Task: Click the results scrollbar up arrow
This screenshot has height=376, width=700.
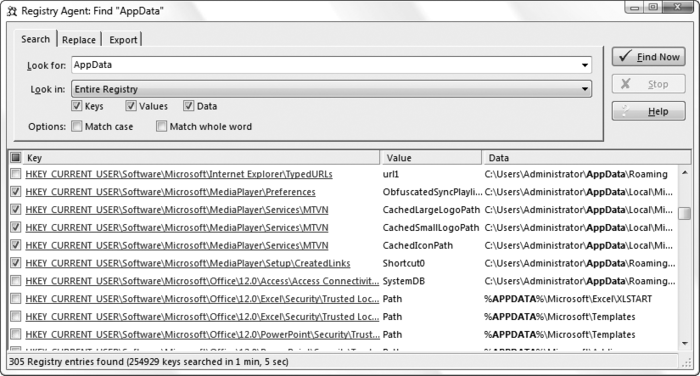Action: [685, 173]
